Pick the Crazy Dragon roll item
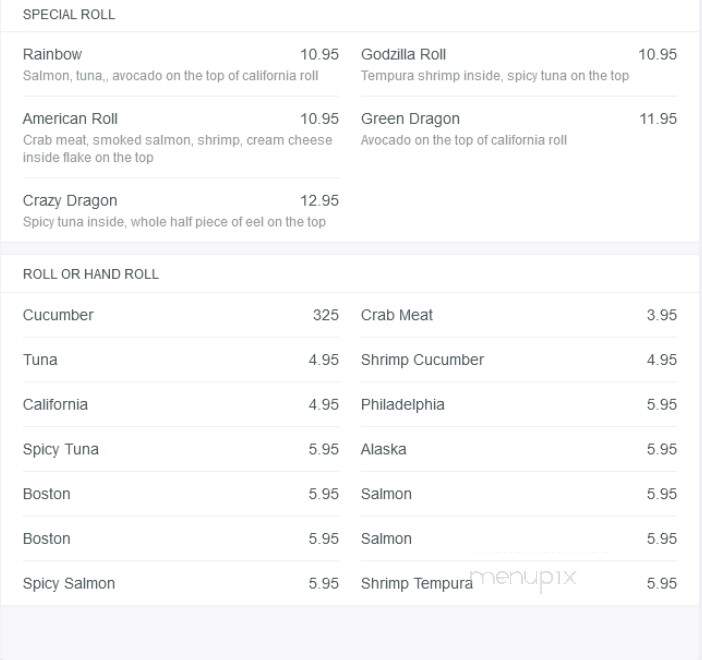The image size is (702, 660). 181,210
